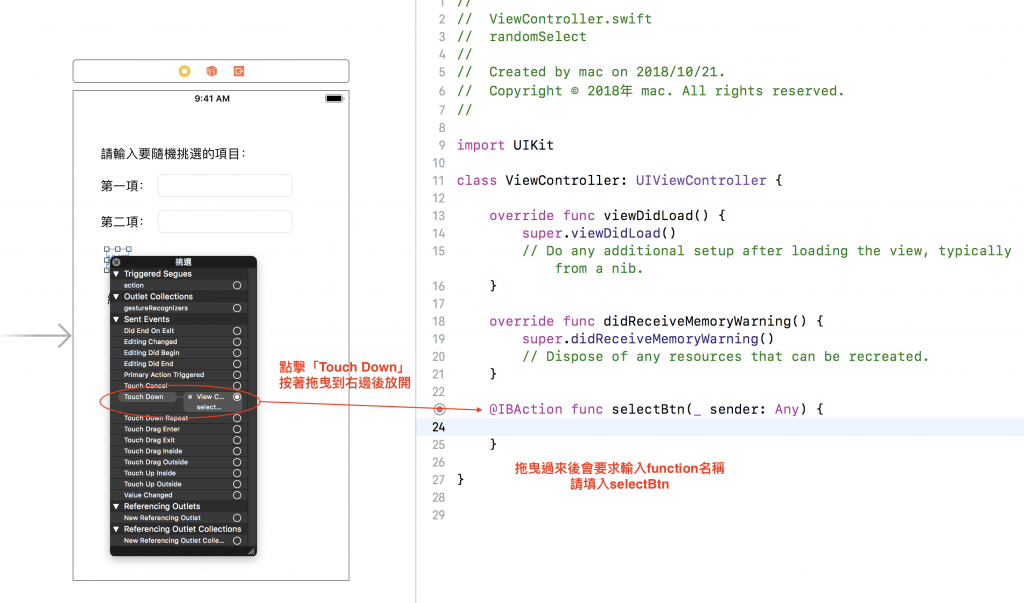
Task: Click the @IBAction keyword
Action: click(526, 410)
